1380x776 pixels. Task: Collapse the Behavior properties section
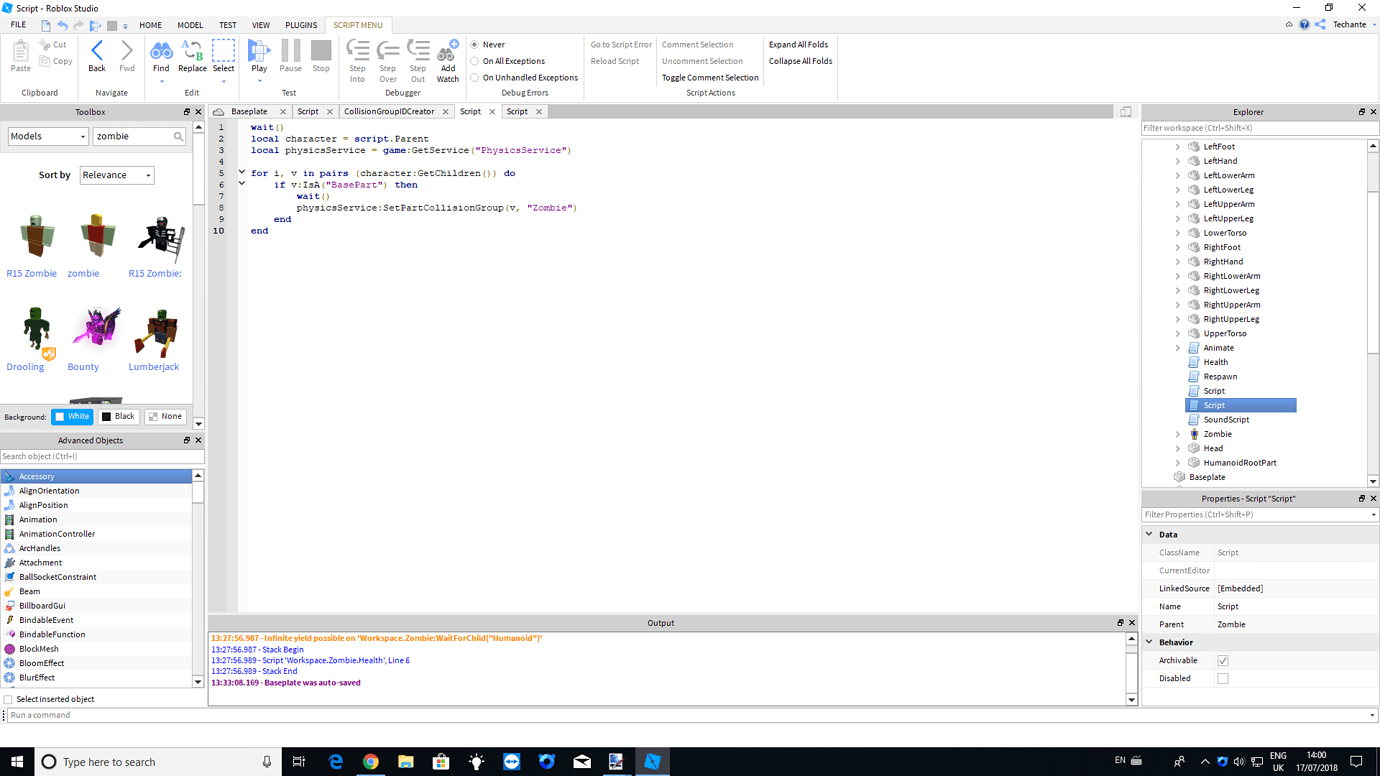[x=1149, y=642]
